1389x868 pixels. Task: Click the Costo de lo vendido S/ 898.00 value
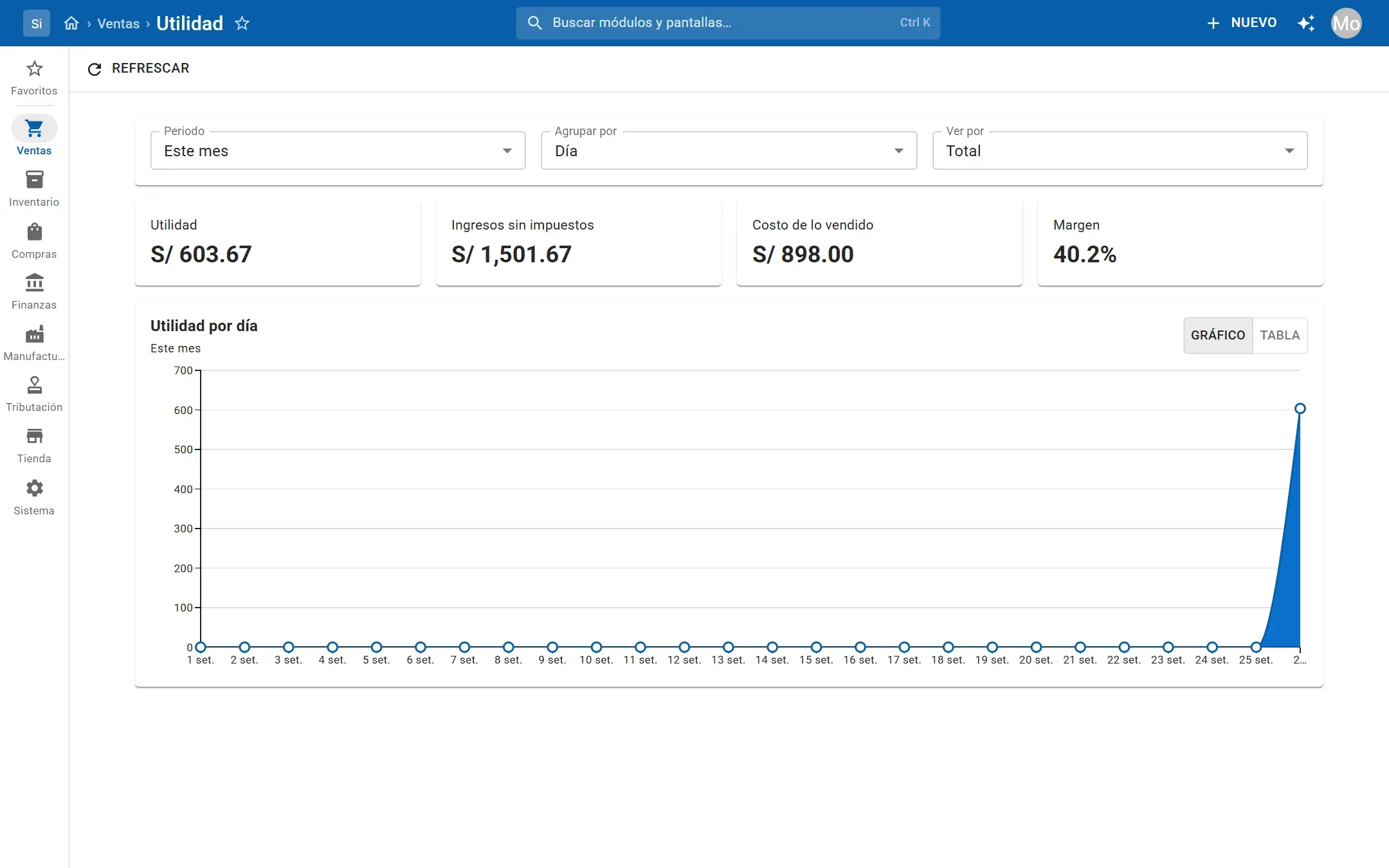[803, 254]
